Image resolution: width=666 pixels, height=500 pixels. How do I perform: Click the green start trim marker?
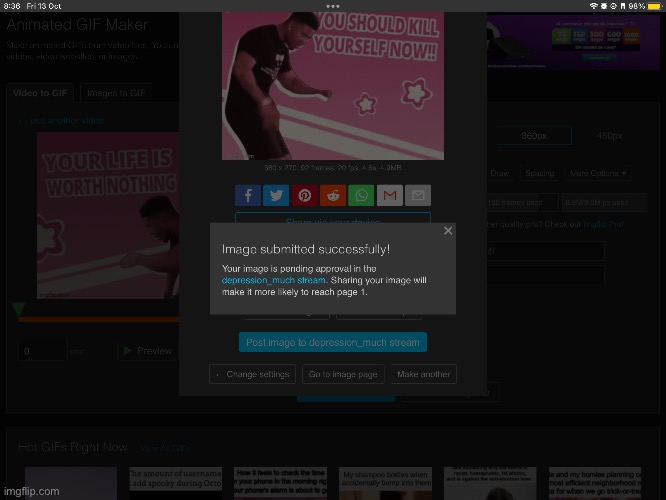coord(18,311)
